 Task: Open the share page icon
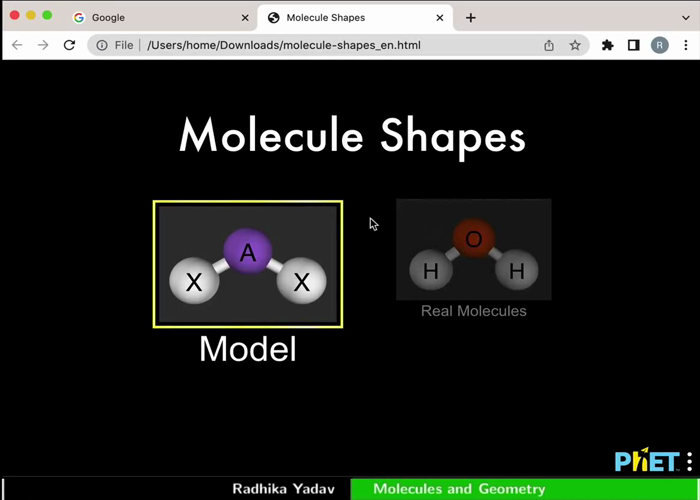(549, 45)
